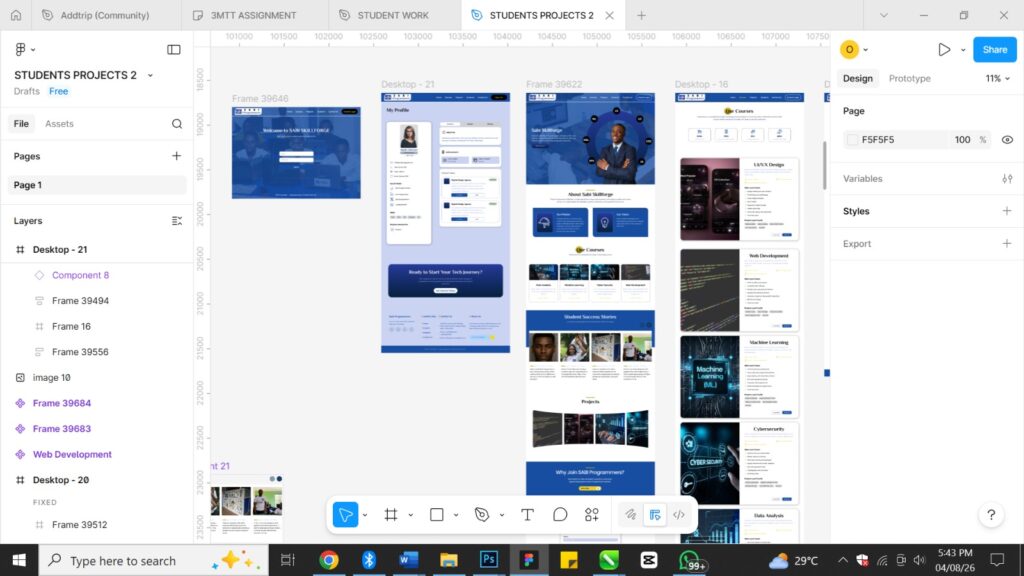Click the Present play icon
1024x576 pixels.
[944, 49]
